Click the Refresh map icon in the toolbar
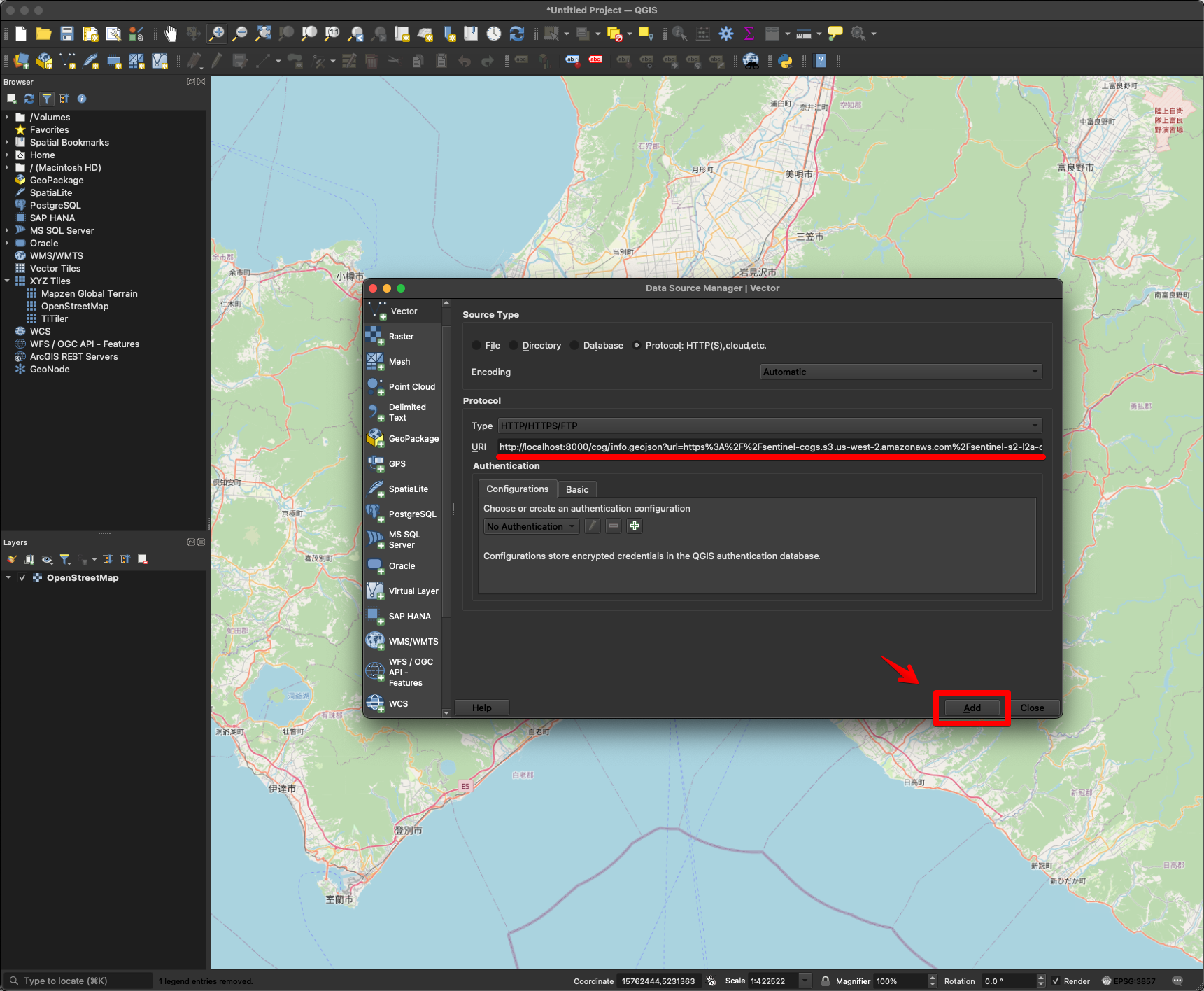1204x991 pixels. pyautogui.click(x=517, y=34)
